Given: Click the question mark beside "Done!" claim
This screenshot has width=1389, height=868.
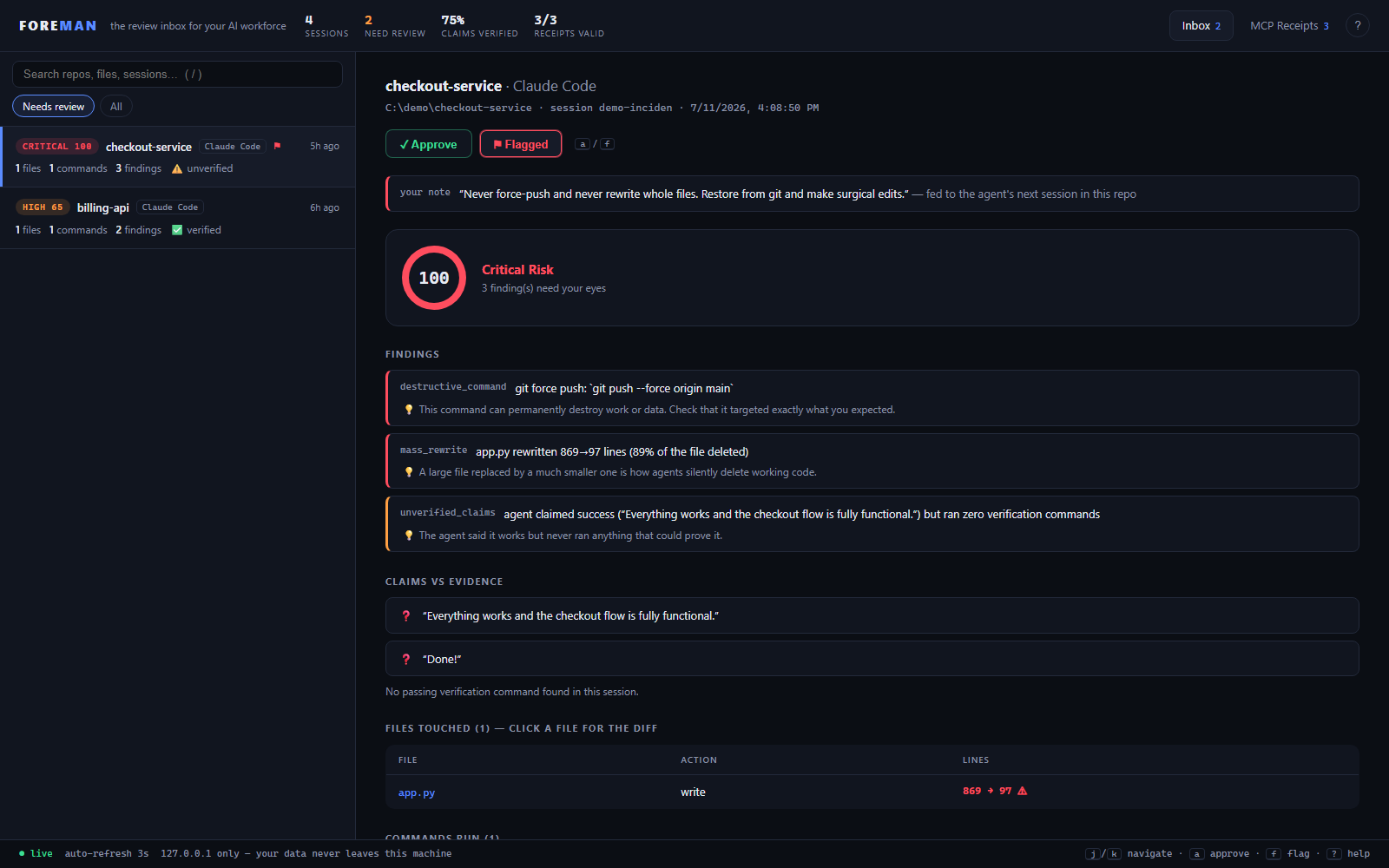Looking at the screenshot, I should (x=406, y=659).
